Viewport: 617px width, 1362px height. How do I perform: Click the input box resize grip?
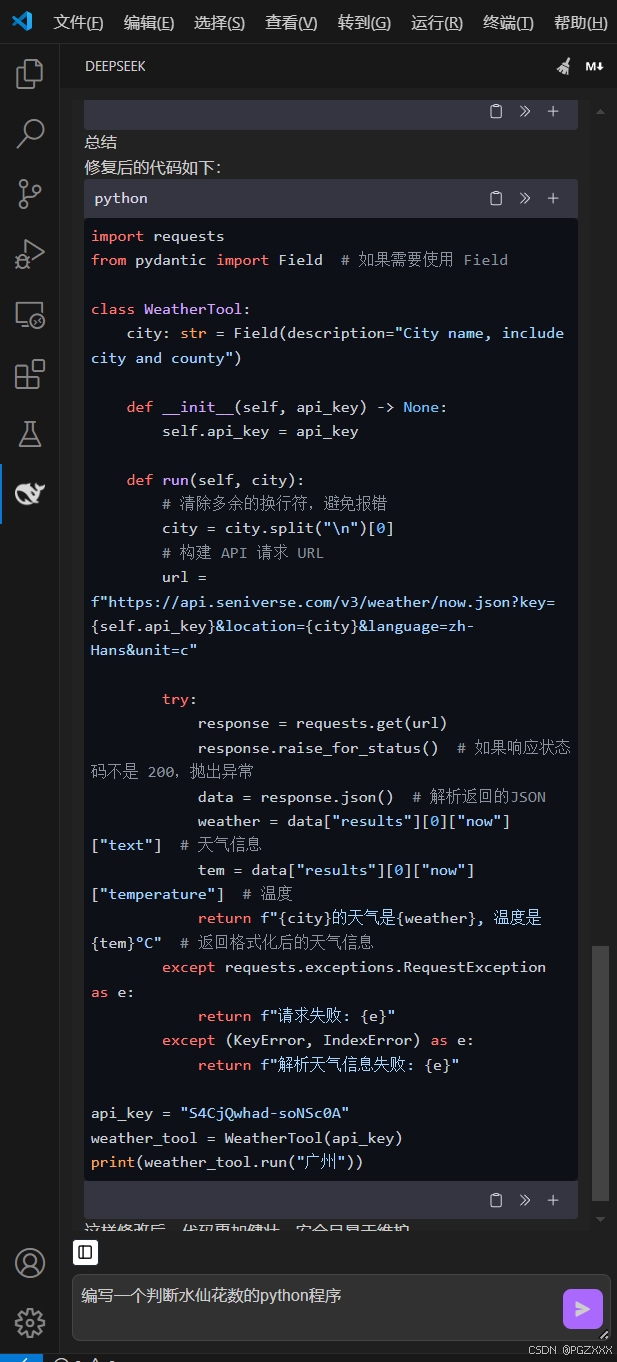604,1334
